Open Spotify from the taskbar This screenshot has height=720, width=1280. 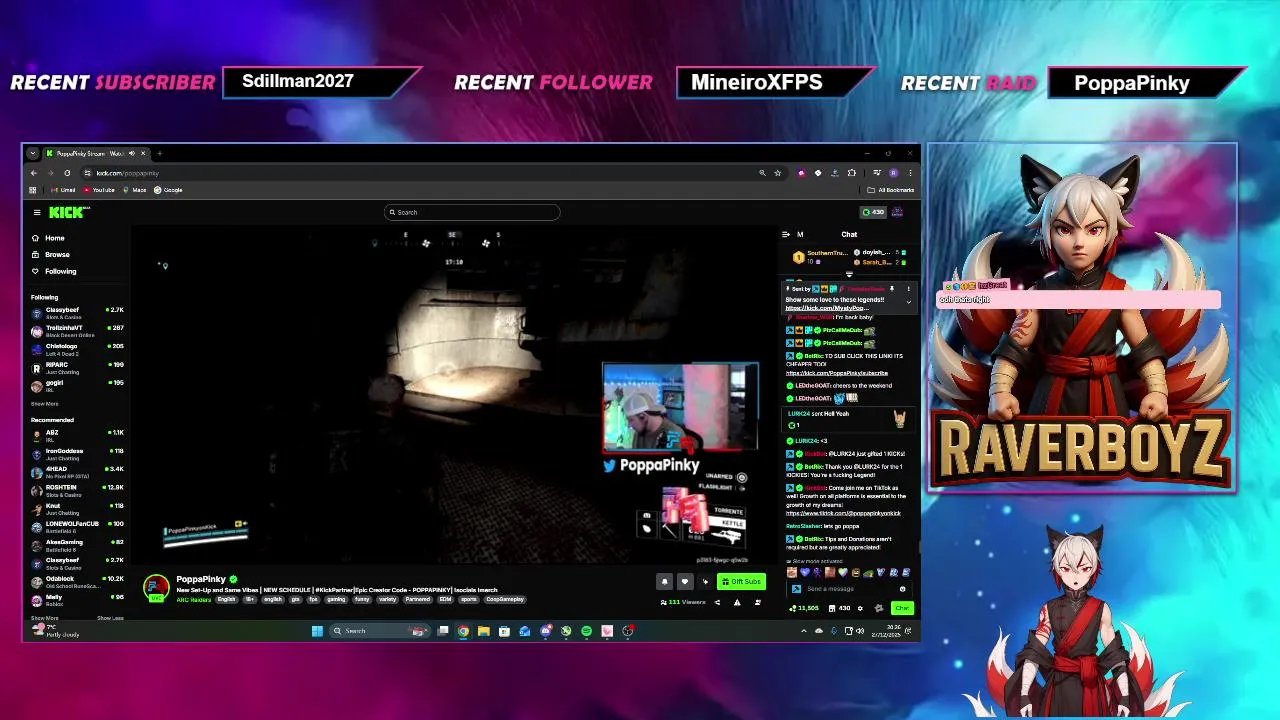pyautogui.click(x=586, y=631)
